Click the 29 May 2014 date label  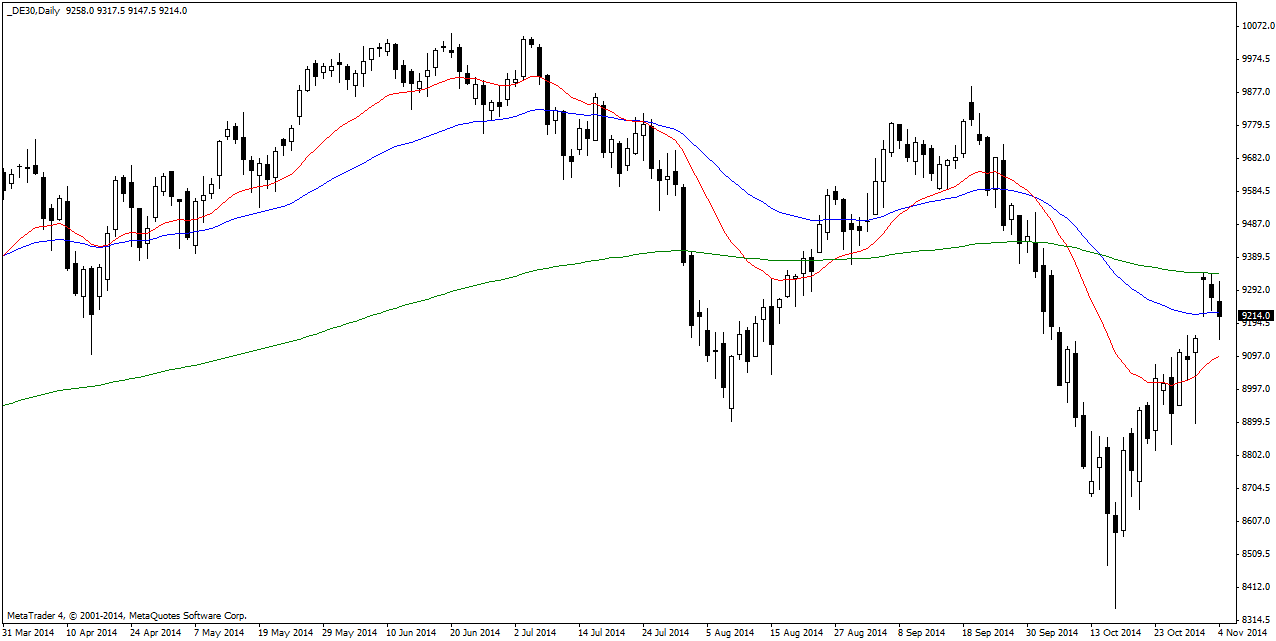[x=349, y=632]
